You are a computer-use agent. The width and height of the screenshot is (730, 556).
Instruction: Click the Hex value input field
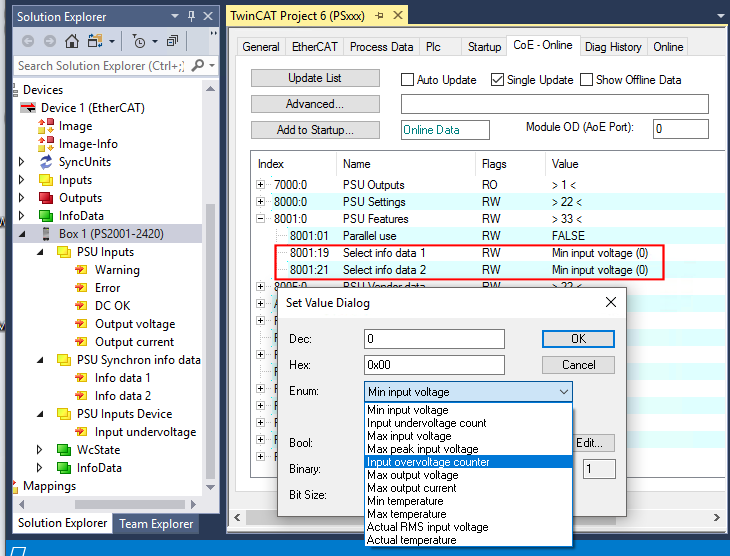(x=434, y=365)
